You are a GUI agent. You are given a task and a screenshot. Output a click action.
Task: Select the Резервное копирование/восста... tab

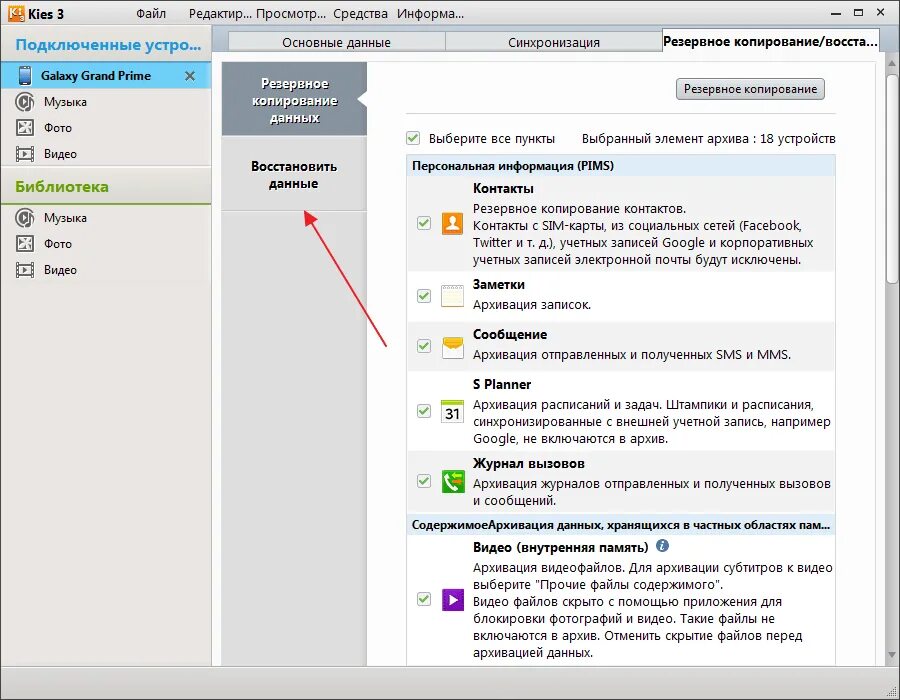tap(770, 41)
